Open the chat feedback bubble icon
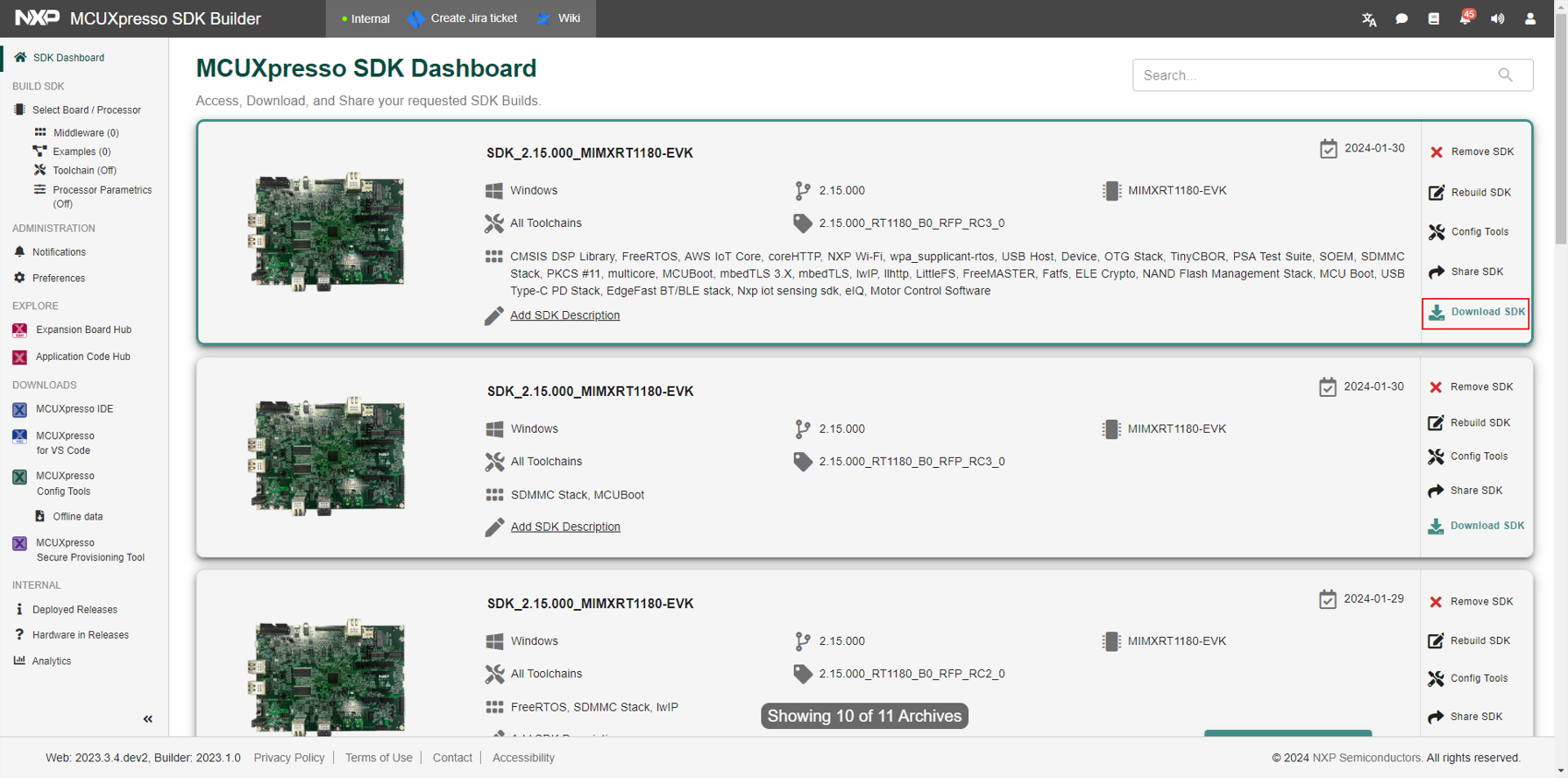Viewport: 1568px width, 778px height. (x=1401, y=19)
